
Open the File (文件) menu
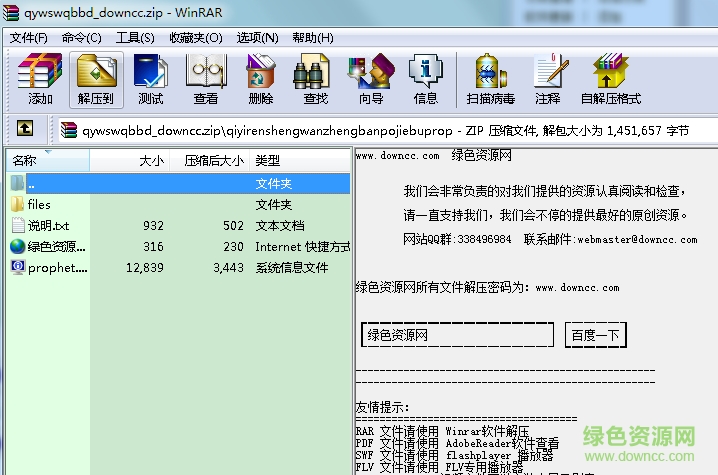pos(28,38)
